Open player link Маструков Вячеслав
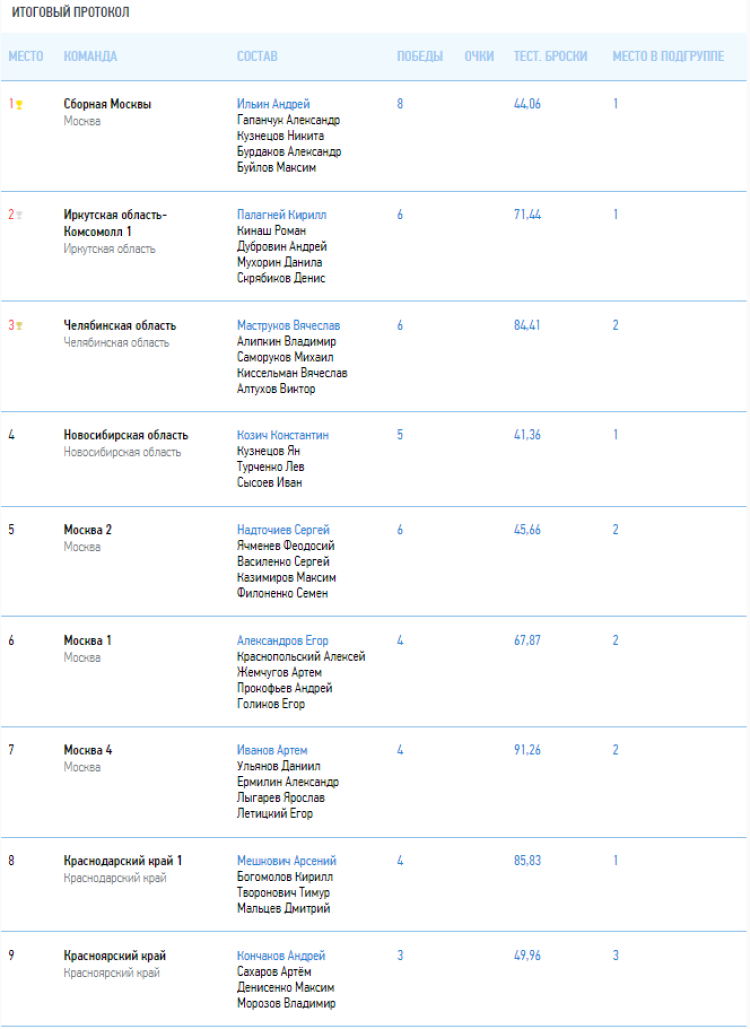This screenshot has height=1029, width=750. (288, 325)
